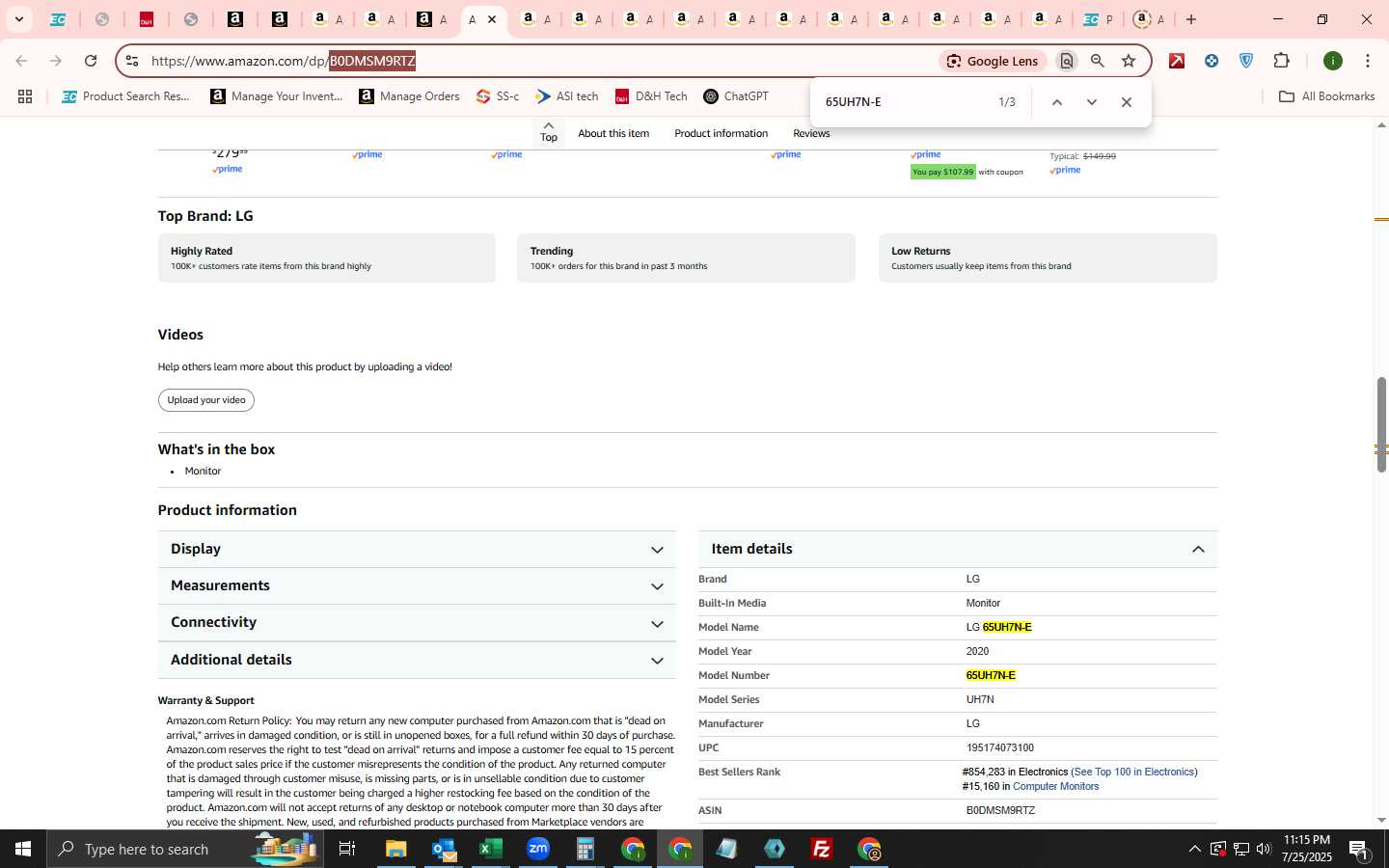
Task: Expand the Display section
Action: click(x=417, y=549)
